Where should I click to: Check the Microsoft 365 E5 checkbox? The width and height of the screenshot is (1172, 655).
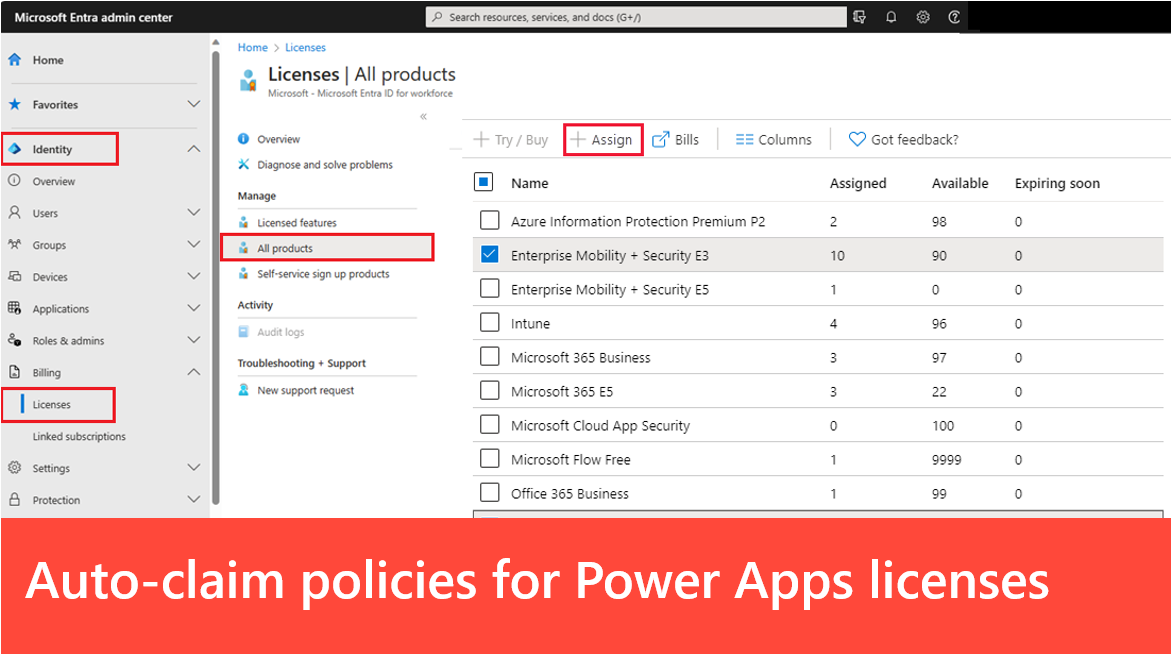(489, 391)
